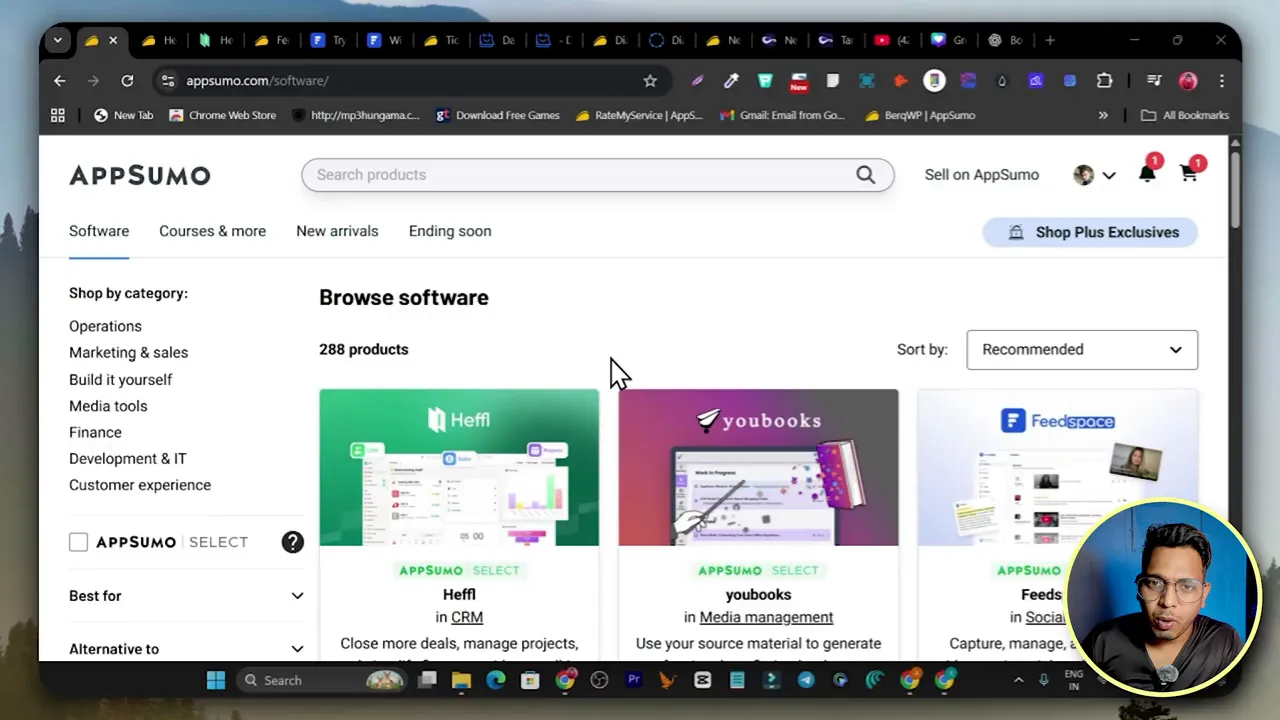Open the shopping cart icon
1280x720 pixels.
pos(1188,172)
